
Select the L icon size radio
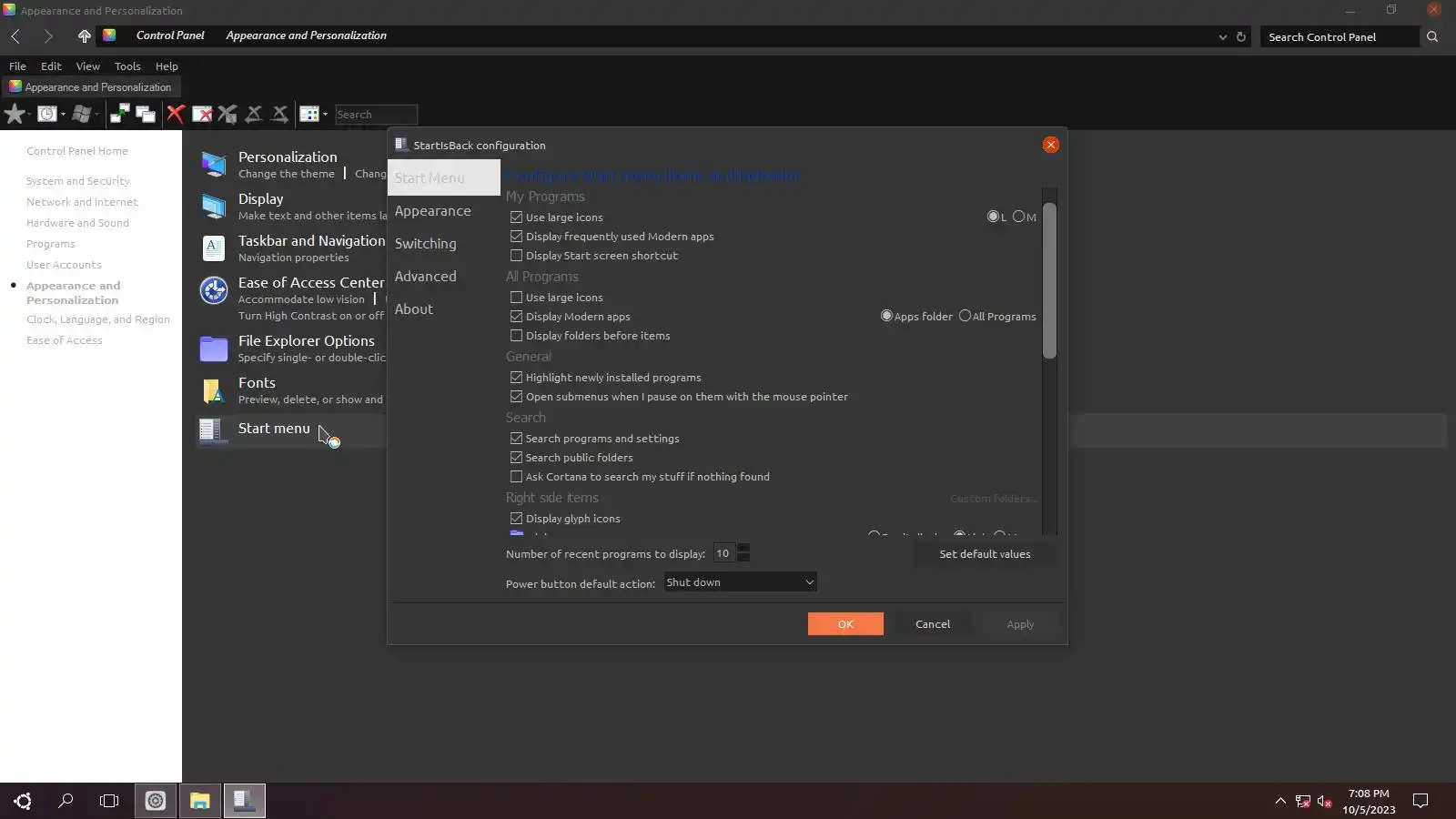(x=993, y=217)
